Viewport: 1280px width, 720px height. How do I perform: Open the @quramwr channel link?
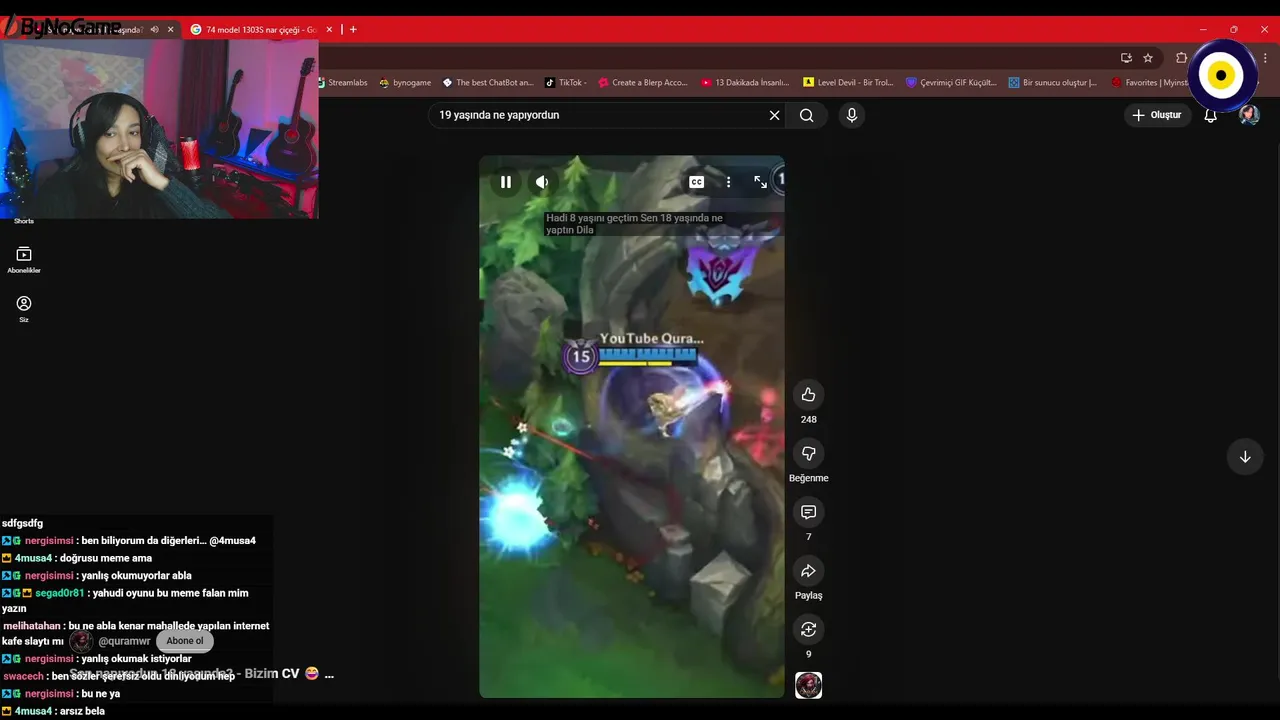click(124, 642)
